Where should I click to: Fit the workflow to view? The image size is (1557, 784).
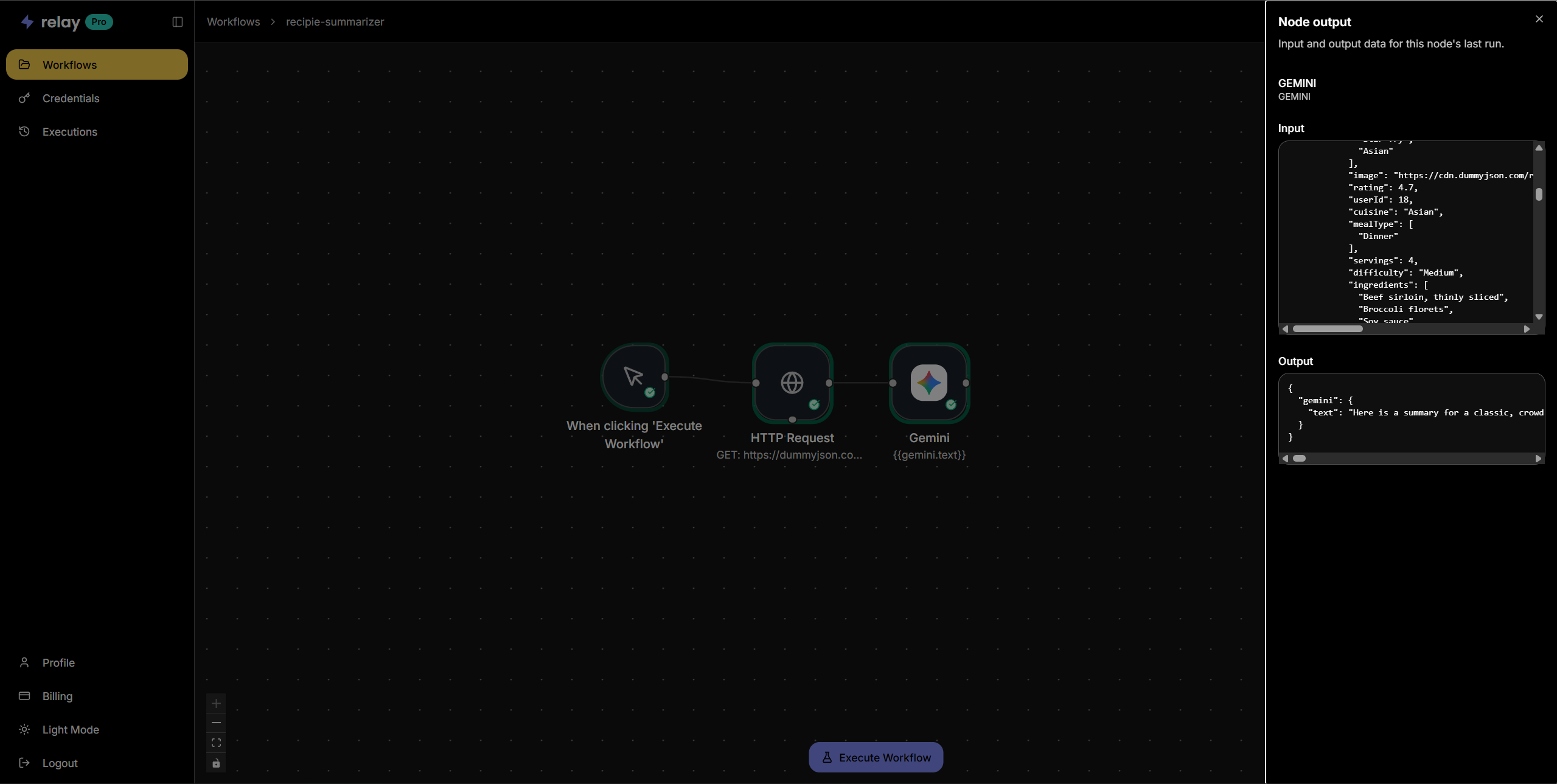click(x=216, y=743)
